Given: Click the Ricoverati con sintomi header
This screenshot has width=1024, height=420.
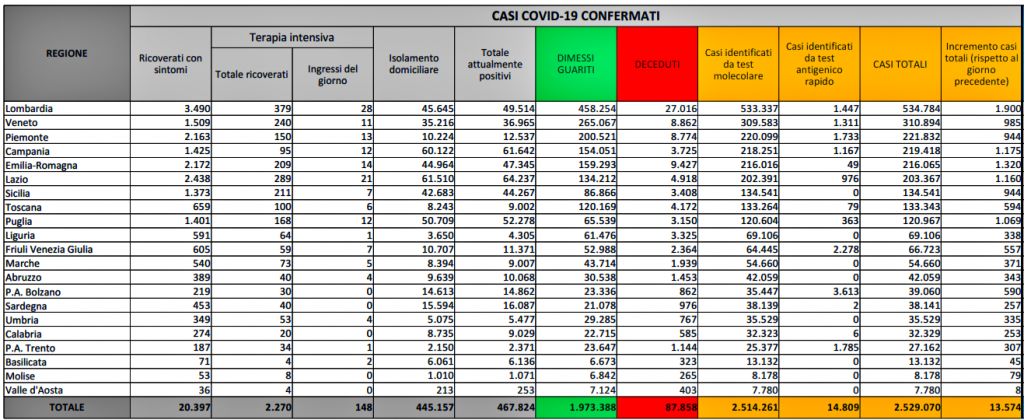Looking at the screenshot, I should pos(171,64).
